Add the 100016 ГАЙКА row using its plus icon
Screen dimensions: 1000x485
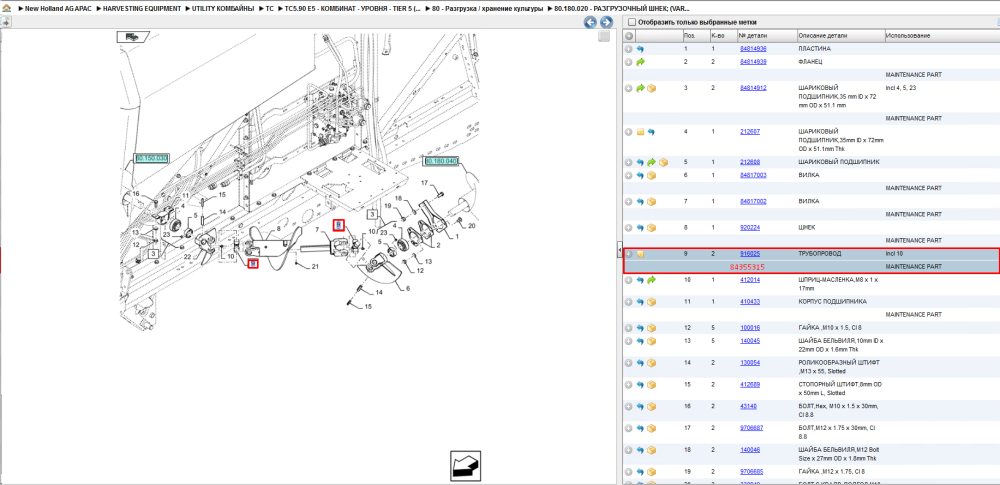click(x=629, y=328)
